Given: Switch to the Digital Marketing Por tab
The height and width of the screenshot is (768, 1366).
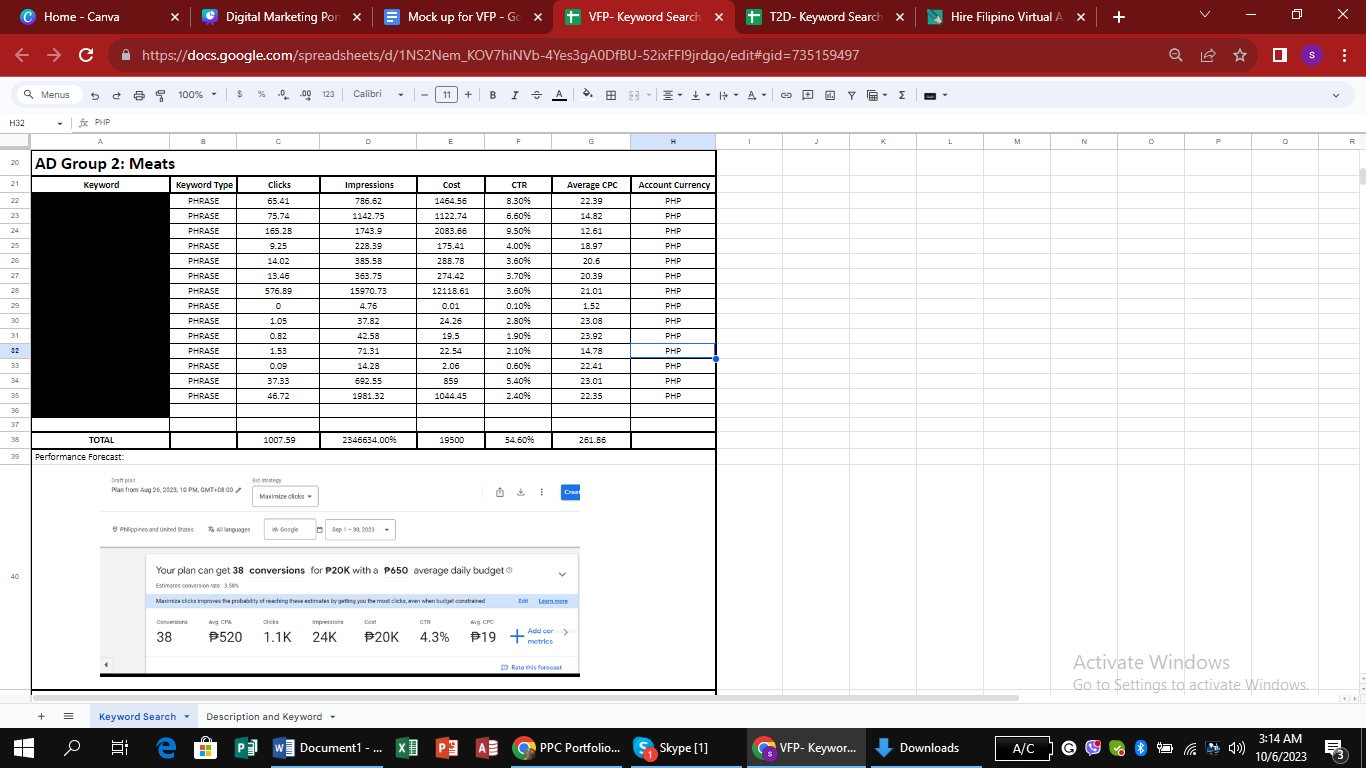Looking at the screenshot, I should pos(279,17).
